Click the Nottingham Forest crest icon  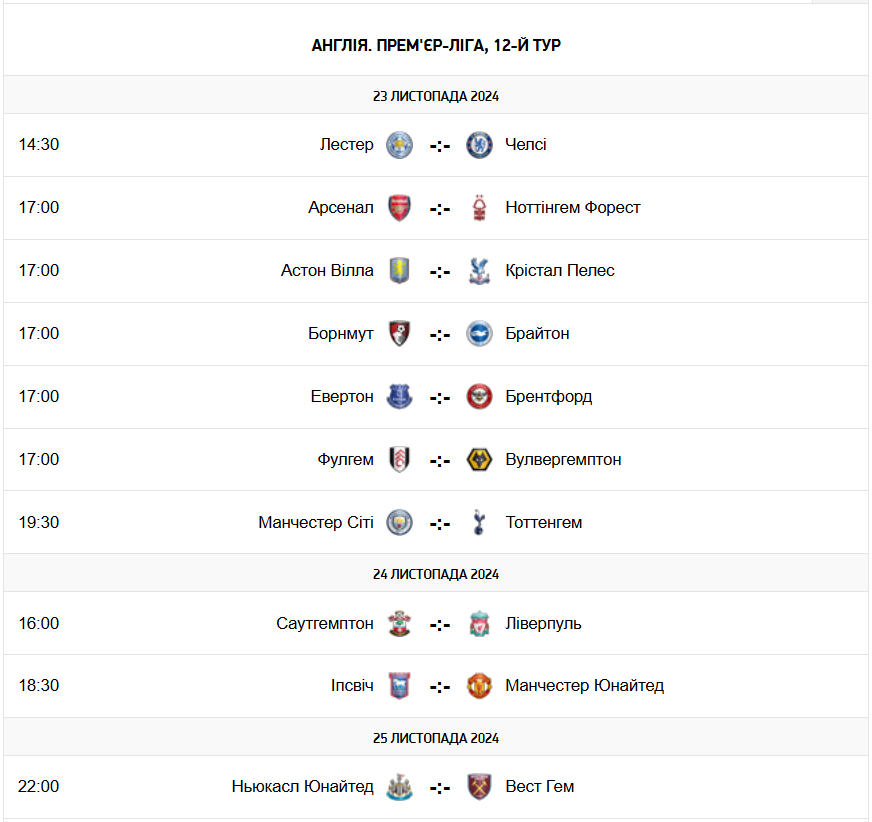[x=480, y=208]
